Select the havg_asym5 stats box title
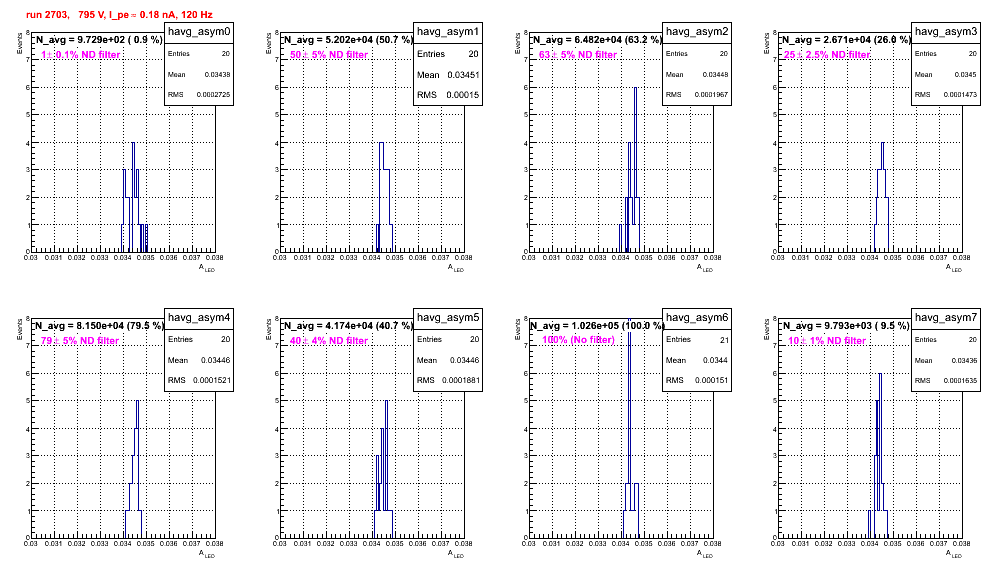The image size is (996, 572). [448, 317]
